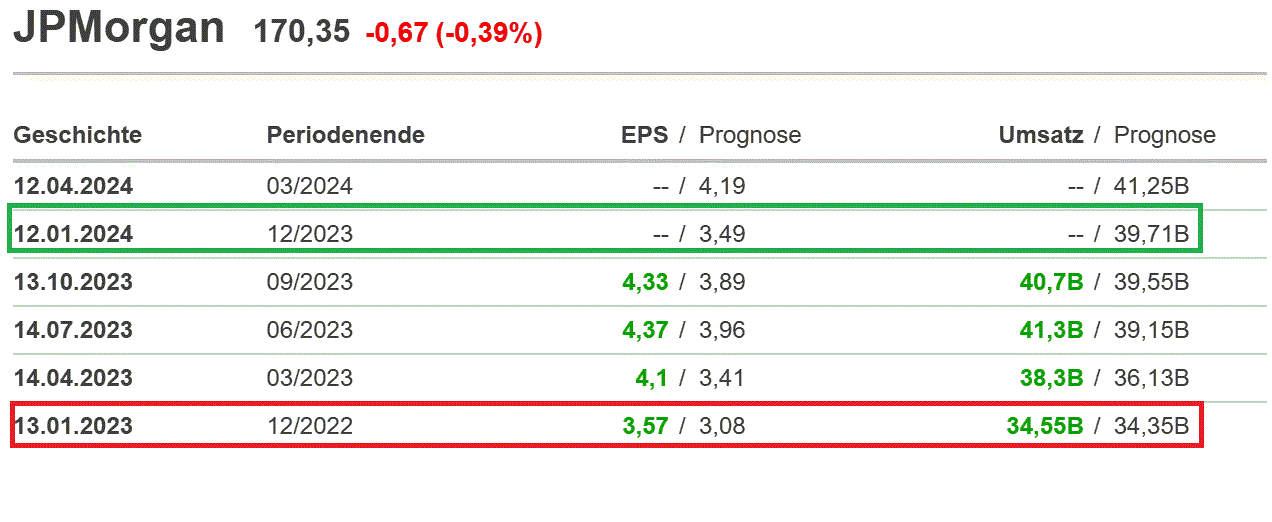The image size is (1272, 522).
Task: Click the green revenue value 40,7B
Action: click(x=1051, y=282)
